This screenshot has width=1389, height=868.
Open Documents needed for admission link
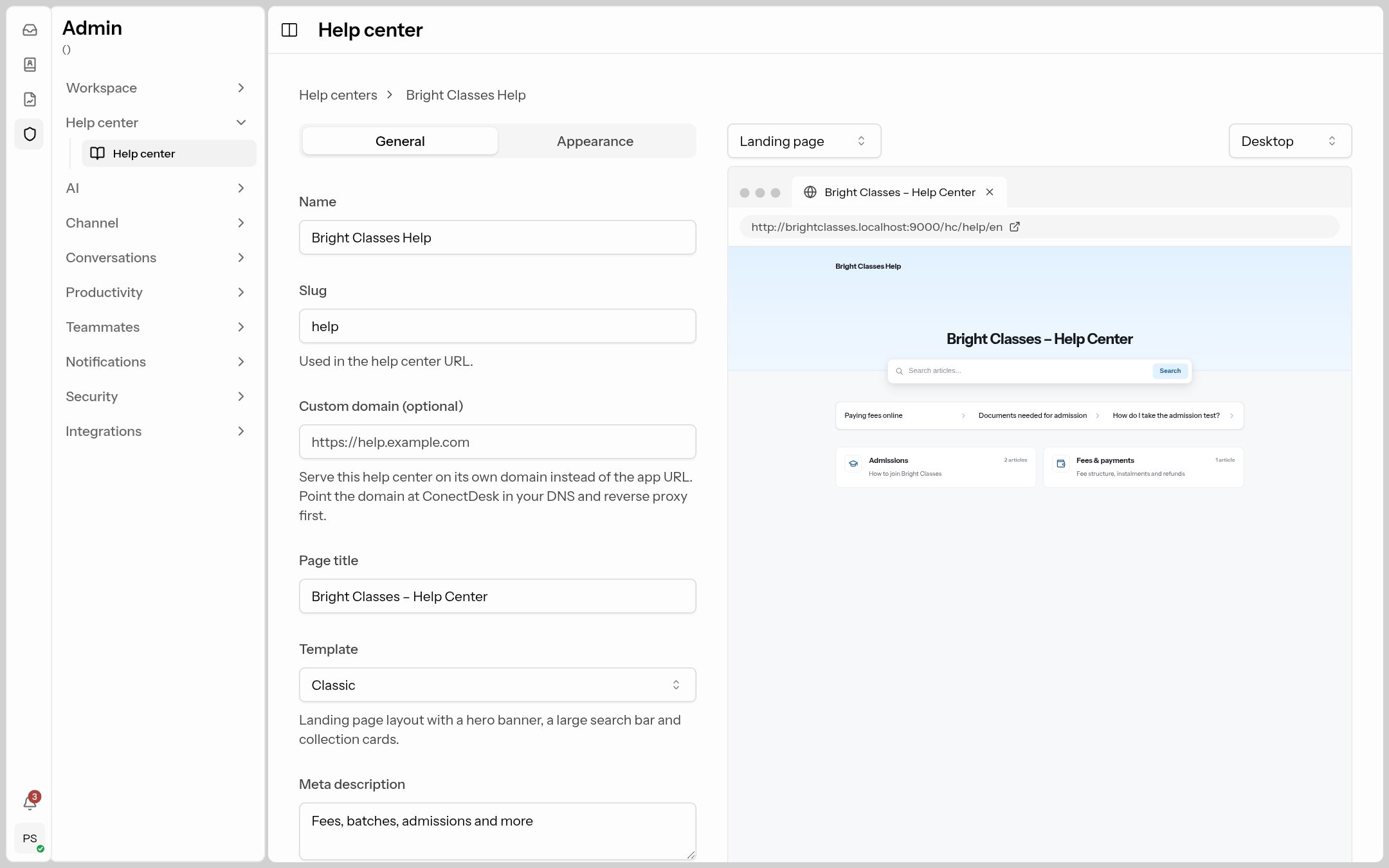[1038, 416]
